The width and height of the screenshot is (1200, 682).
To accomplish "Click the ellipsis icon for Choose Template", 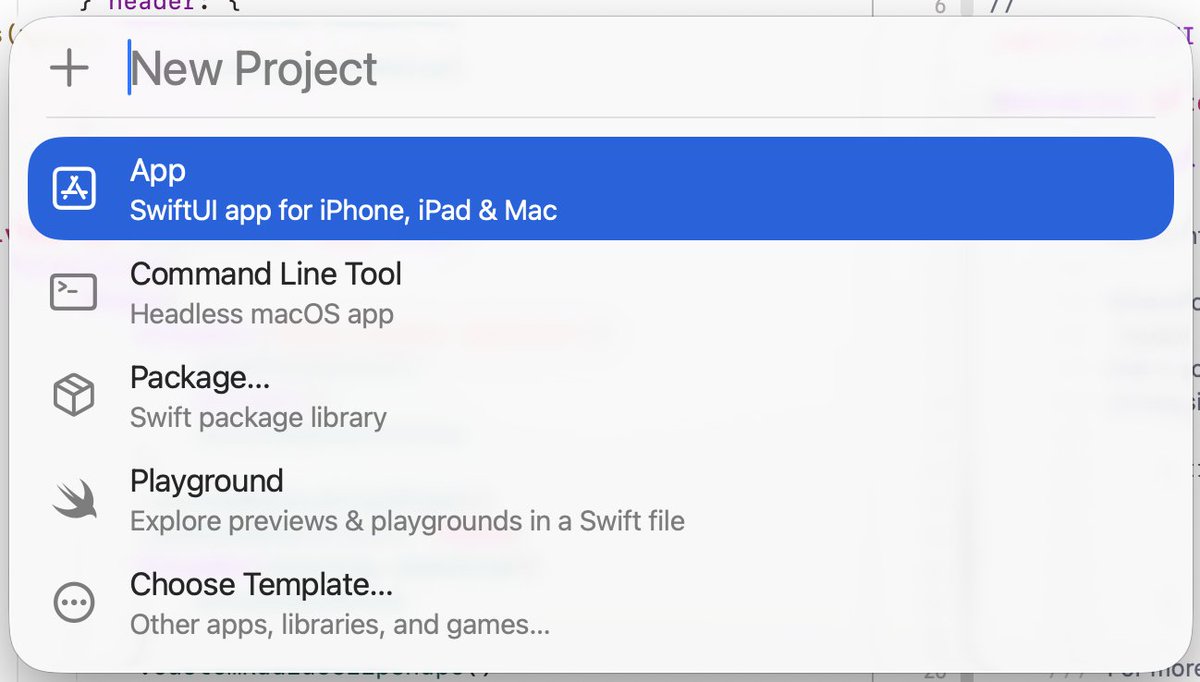I will point(73,603).
